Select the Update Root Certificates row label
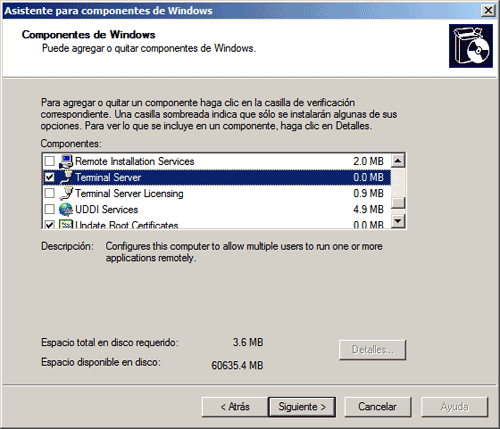Viewport: 500px width, 429px height. (x=127, y=225)
